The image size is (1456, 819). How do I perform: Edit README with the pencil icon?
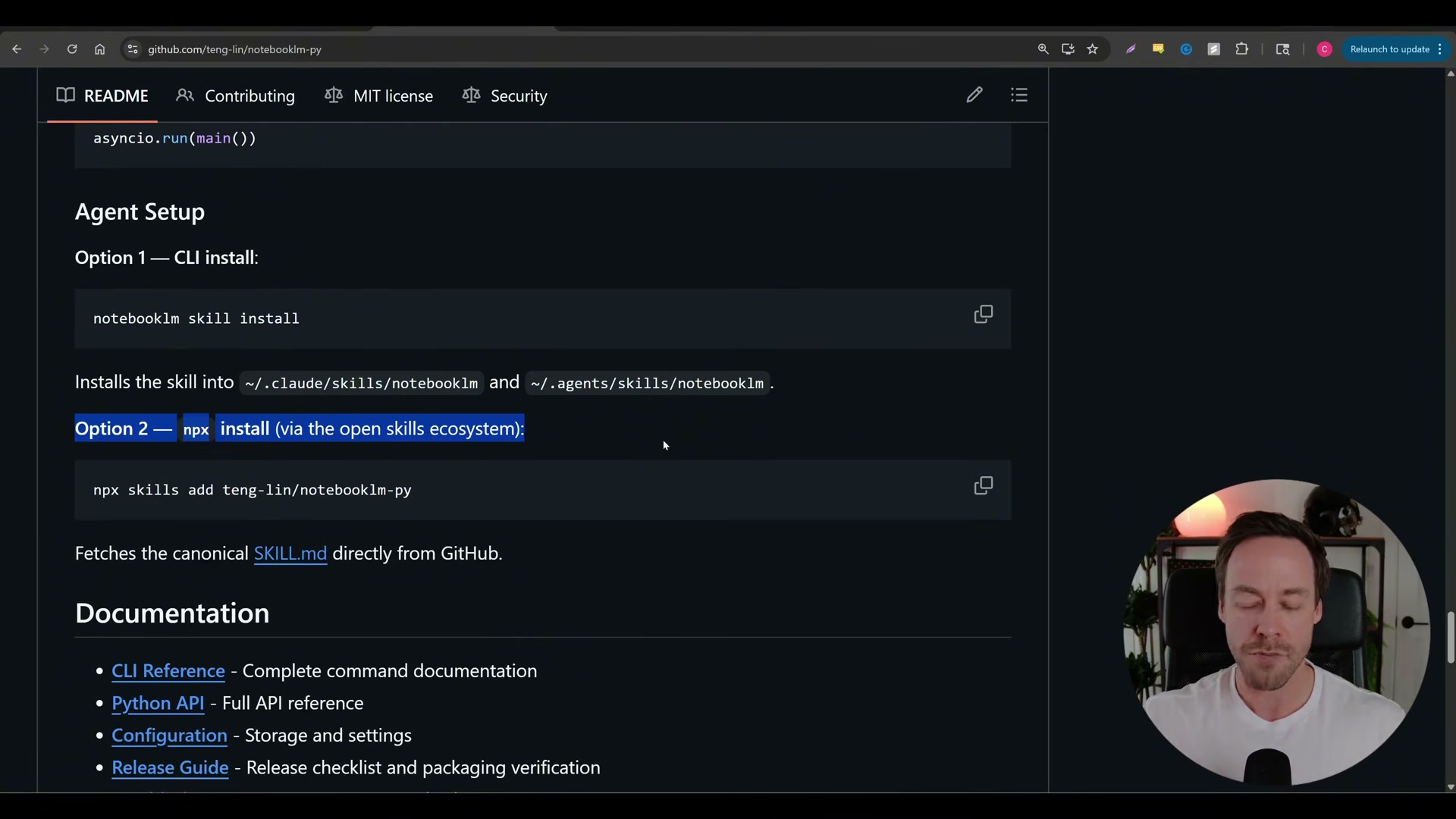coord(974,95)
